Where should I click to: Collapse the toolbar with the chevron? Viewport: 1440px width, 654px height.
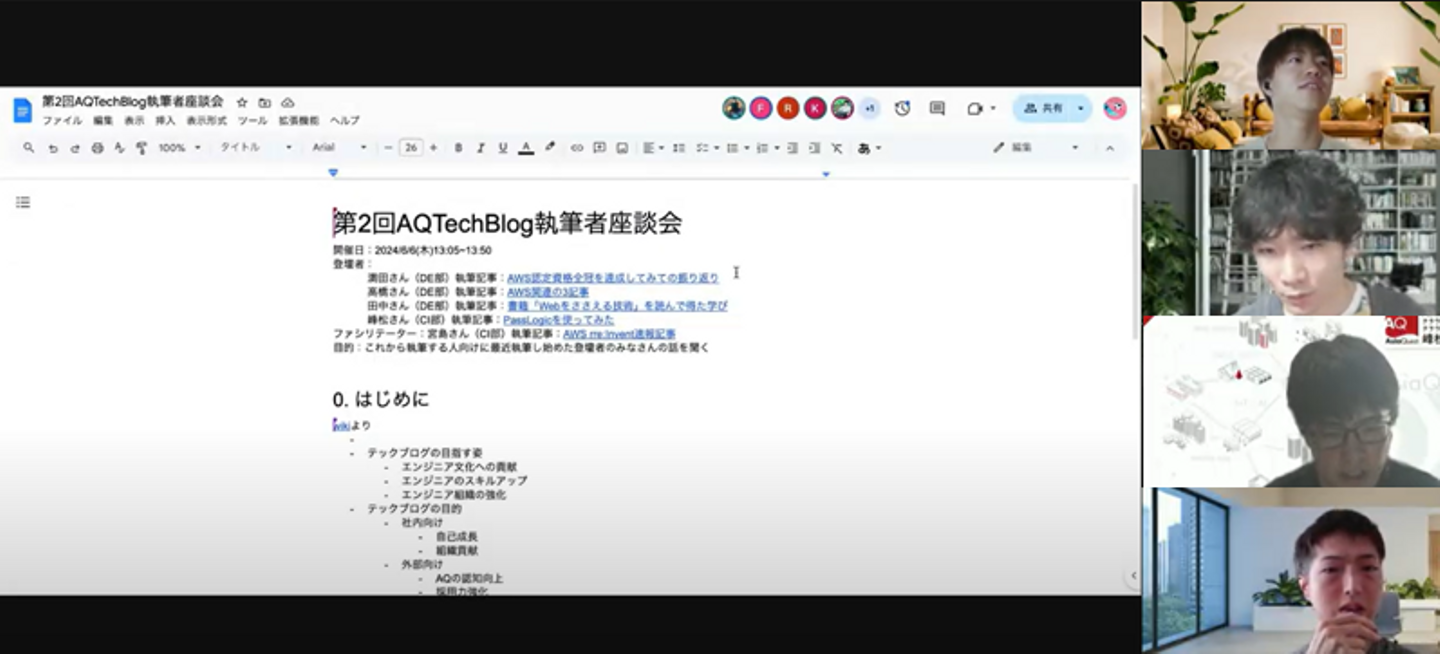1109,148
